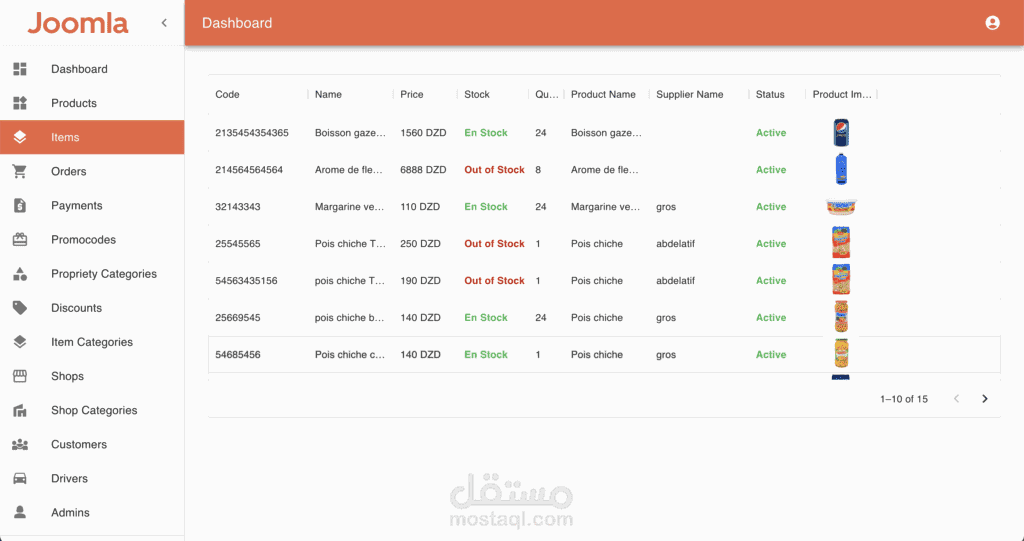Sort by the Stock column header
1024x541 pixels.
click(477, 94)
